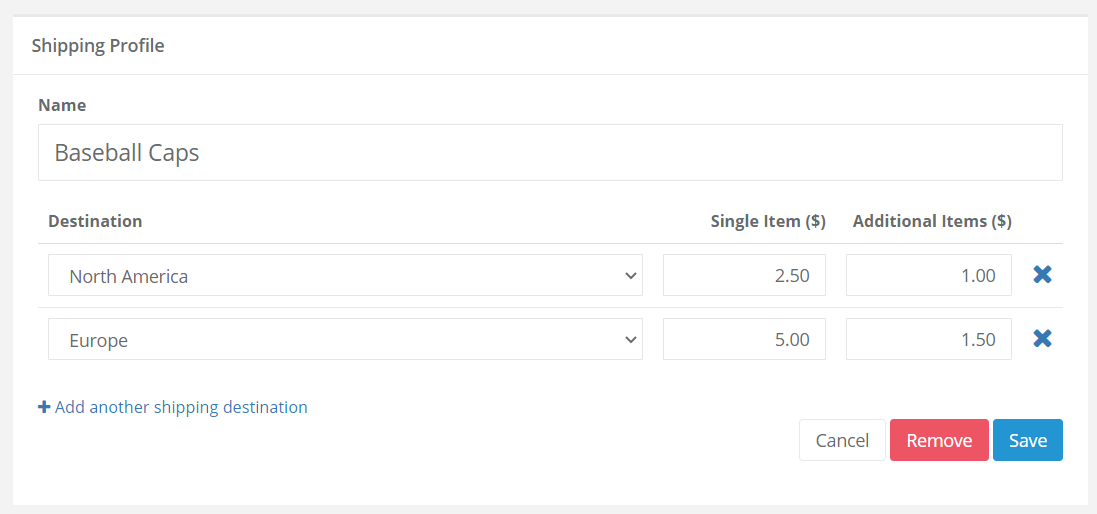Click the chevron arrow in Europe selector
This screenshot has height=514, width=1097.
click(630, 340)
